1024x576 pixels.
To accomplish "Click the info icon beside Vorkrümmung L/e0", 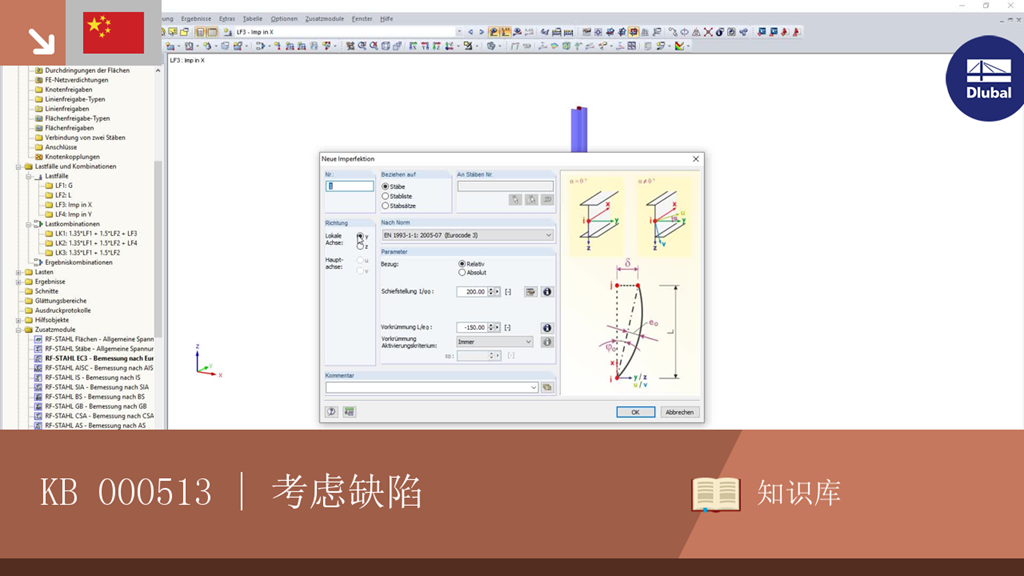I will 547,328.
